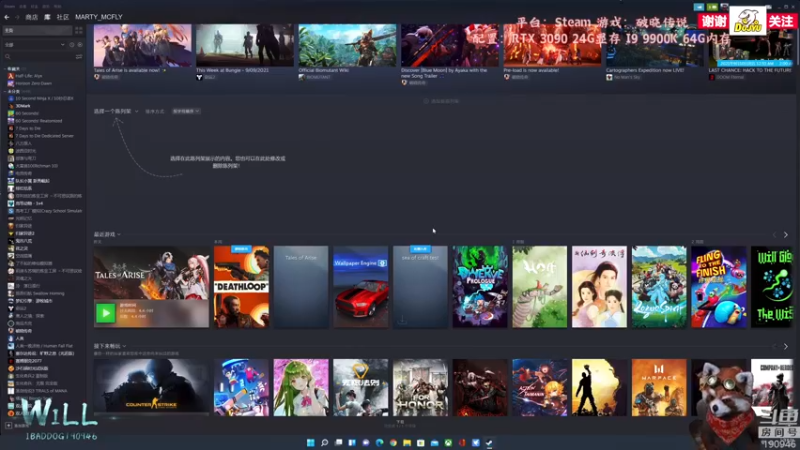
Task: Select 3DMark in the game list
Action: (19, 106)
